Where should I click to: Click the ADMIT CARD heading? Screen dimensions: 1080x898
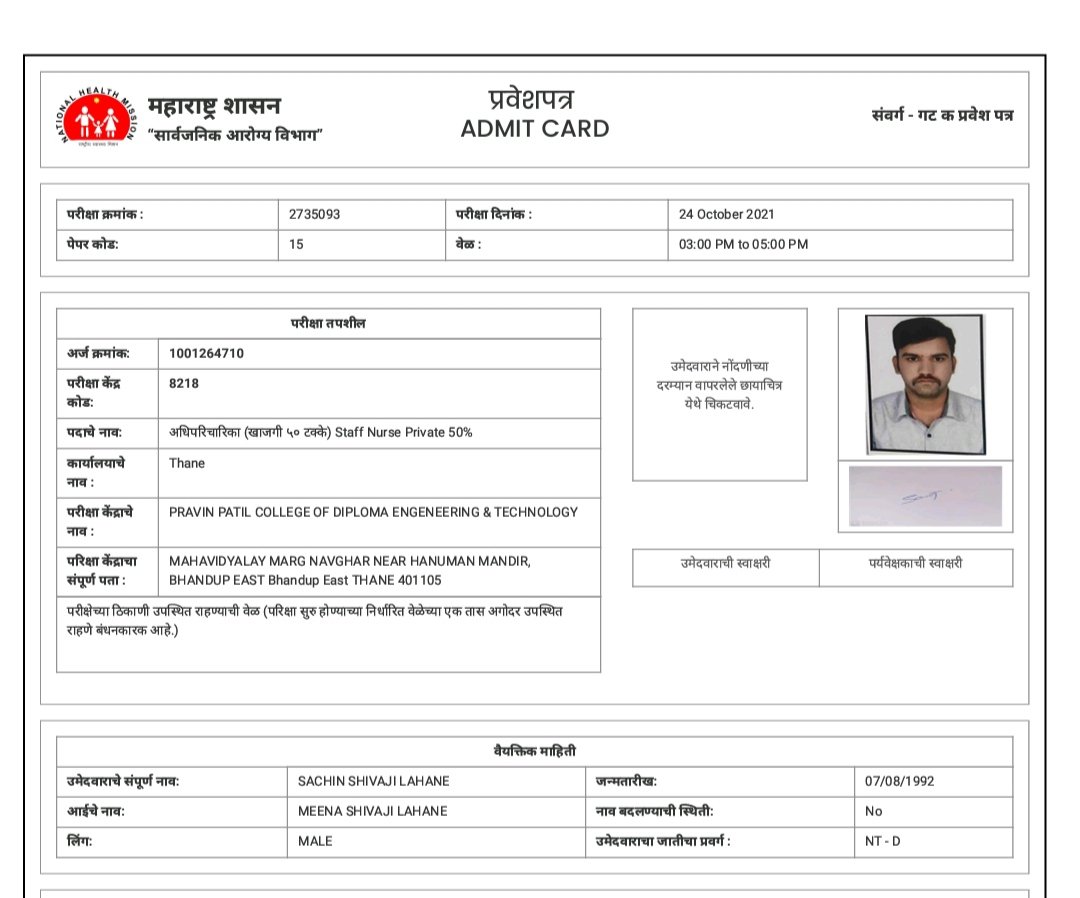pos(534,129)
